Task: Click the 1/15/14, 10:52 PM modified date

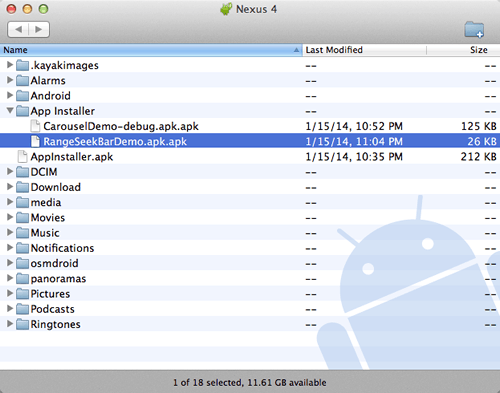Action: pyautogui.click(x=354, y=126)
